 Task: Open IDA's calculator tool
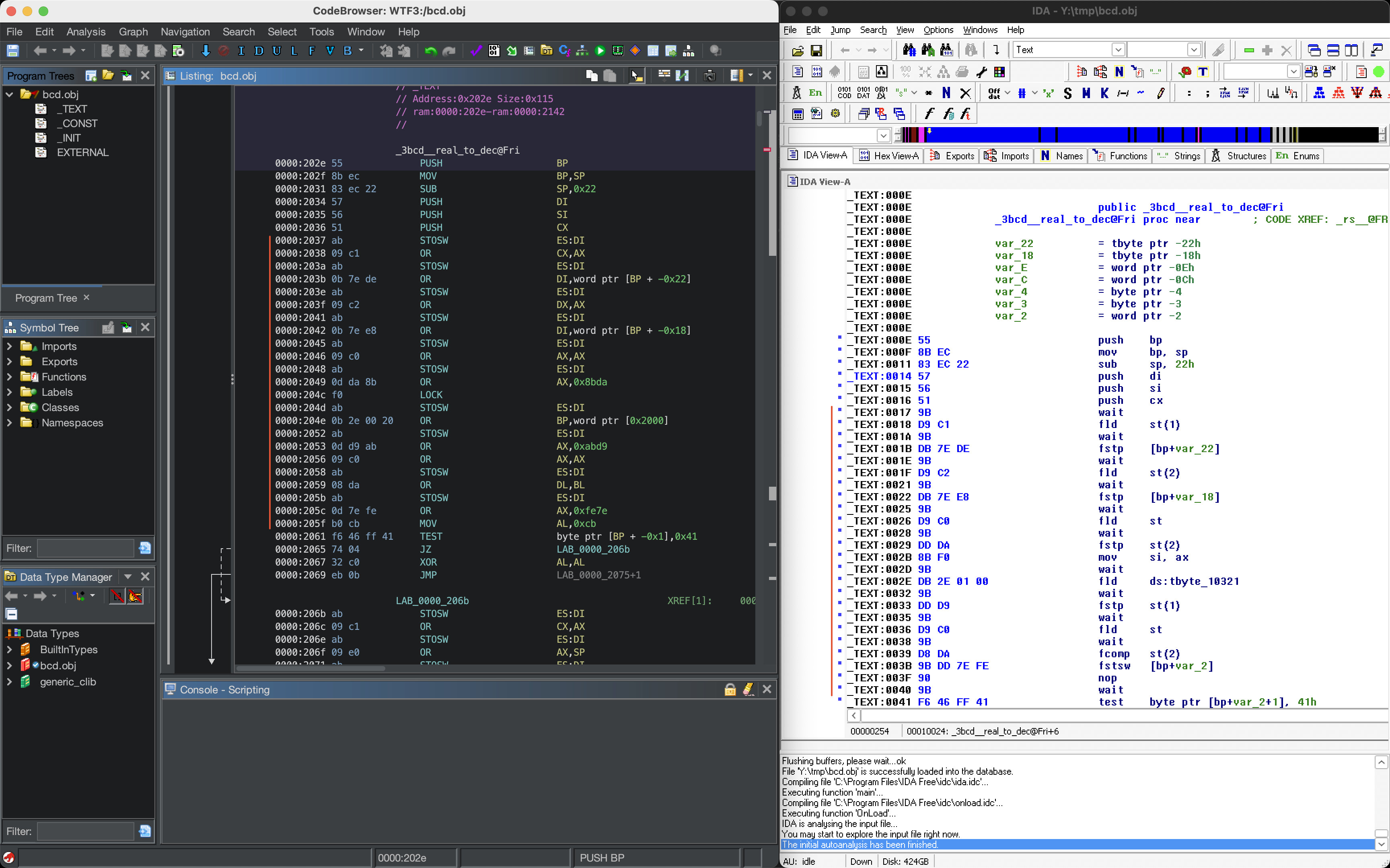tap(798, 113)
